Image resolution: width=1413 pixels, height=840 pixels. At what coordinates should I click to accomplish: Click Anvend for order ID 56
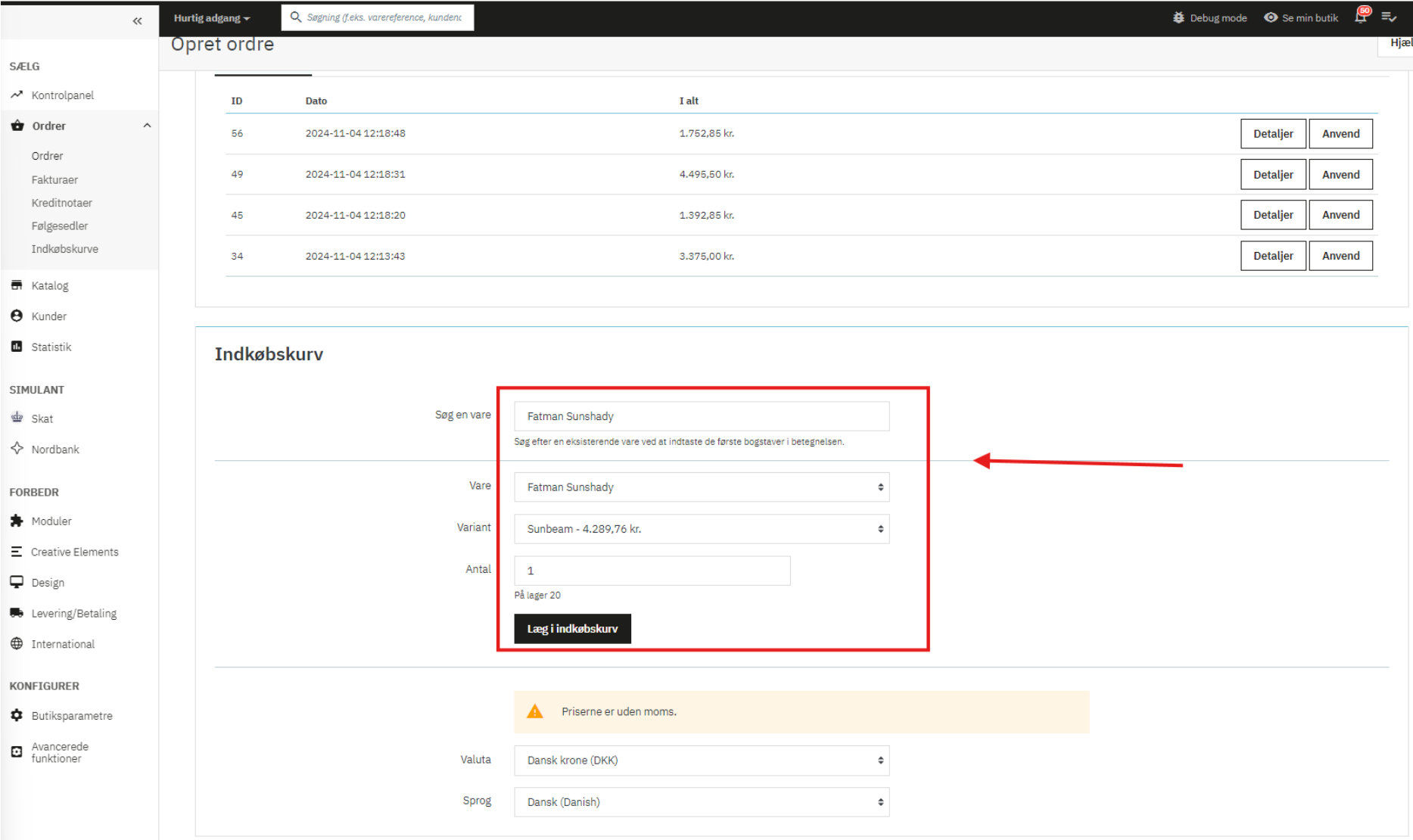point(1340,134)
